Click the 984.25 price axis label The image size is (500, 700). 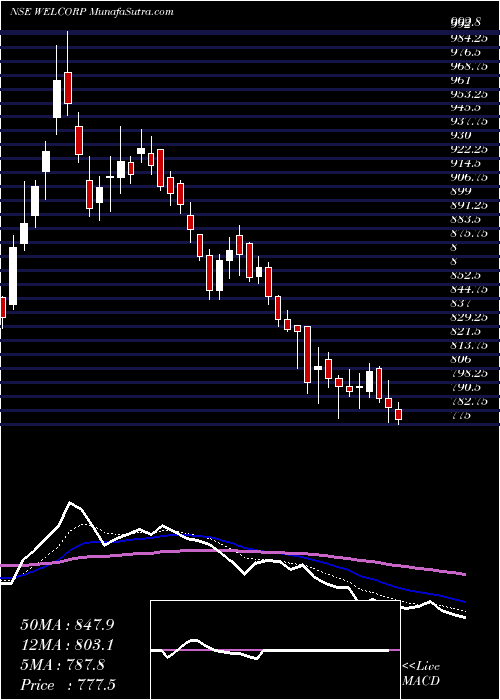[x=469, y=38]
